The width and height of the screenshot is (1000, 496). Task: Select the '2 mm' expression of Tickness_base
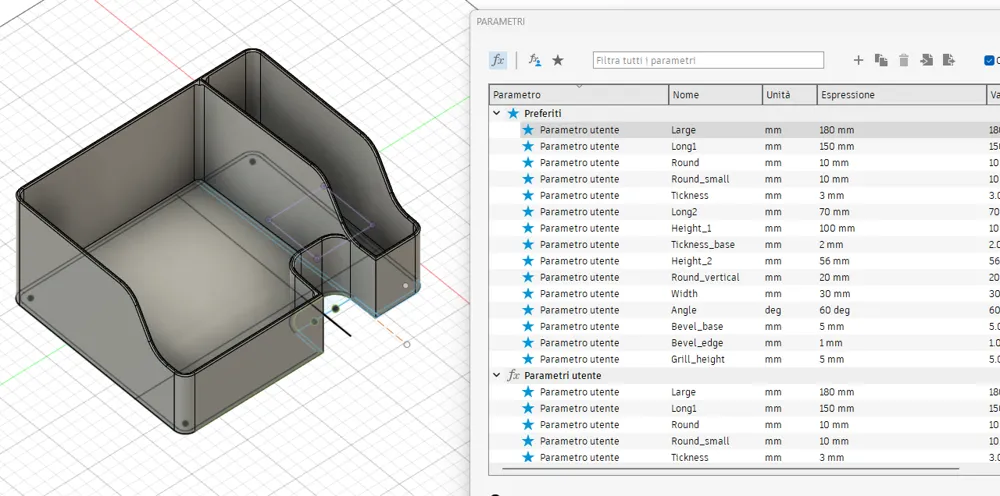831,245
